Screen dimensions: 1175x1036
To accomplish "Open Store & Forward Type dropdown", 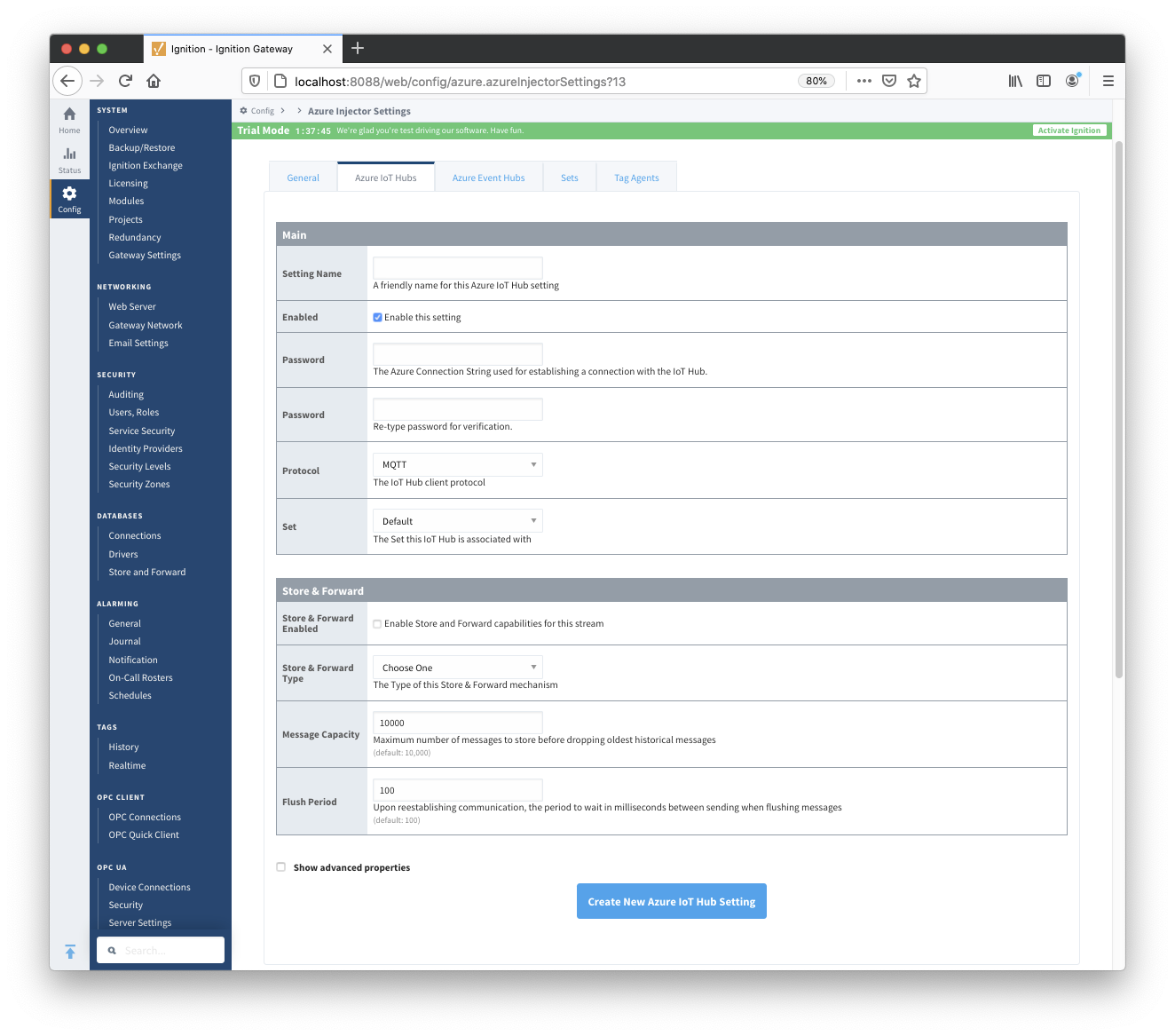I will coord(457,668).
